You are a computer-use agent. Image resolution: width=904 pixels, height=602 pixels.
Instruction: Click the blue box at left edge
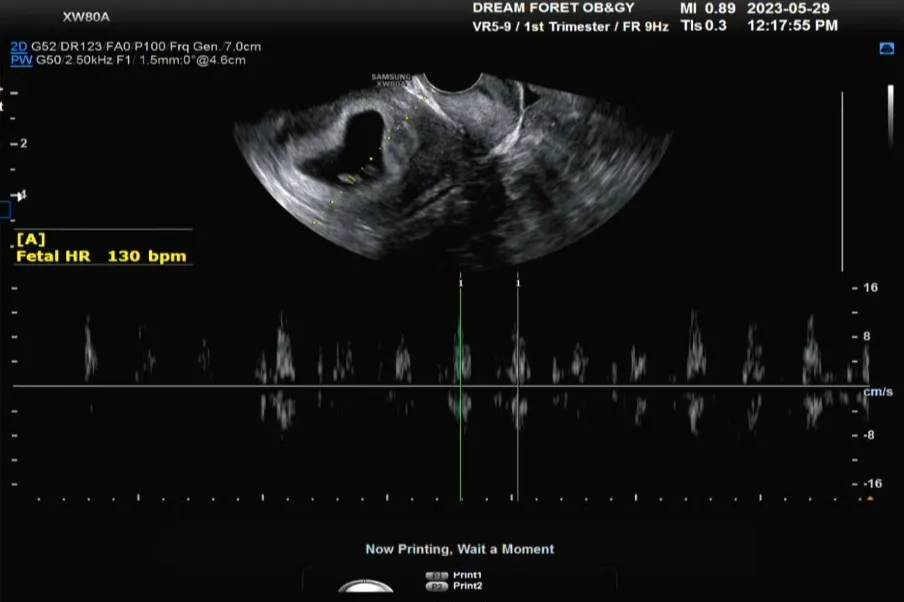(x=5, y=210)
